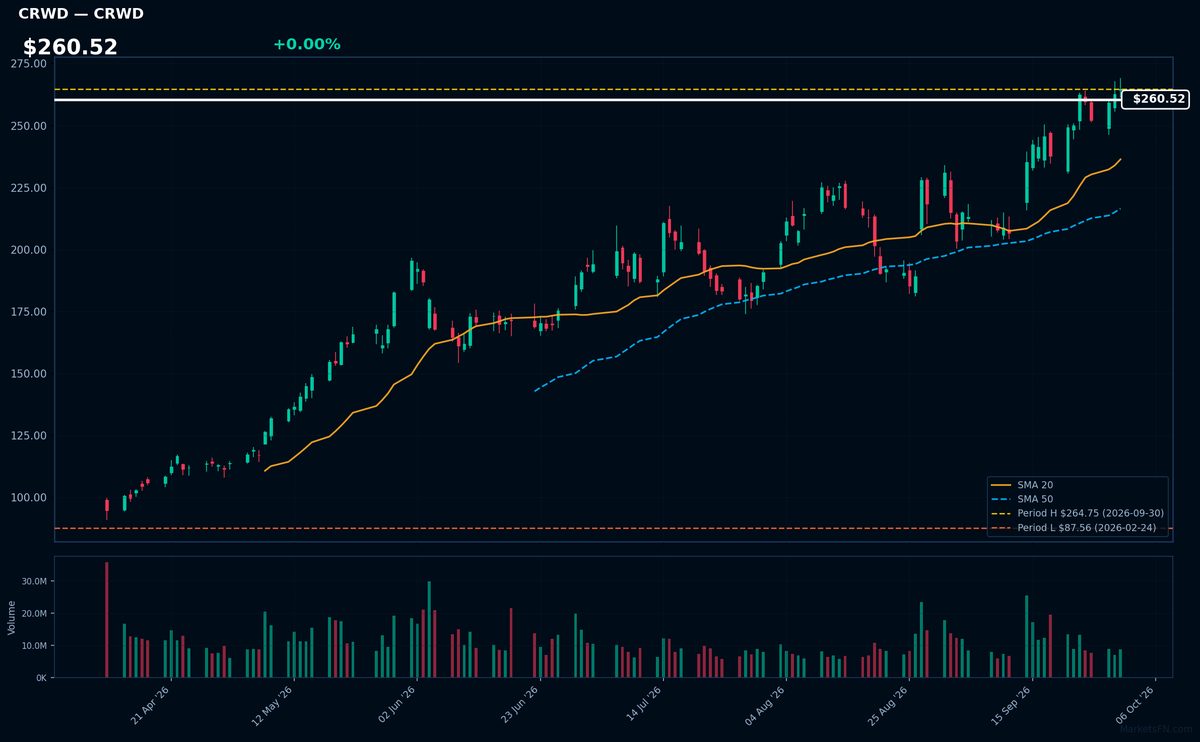The width and height of the screenshot is (1200, 742).
Task: Click the CRWD — CRWD chart title
Action: point(81,14)
